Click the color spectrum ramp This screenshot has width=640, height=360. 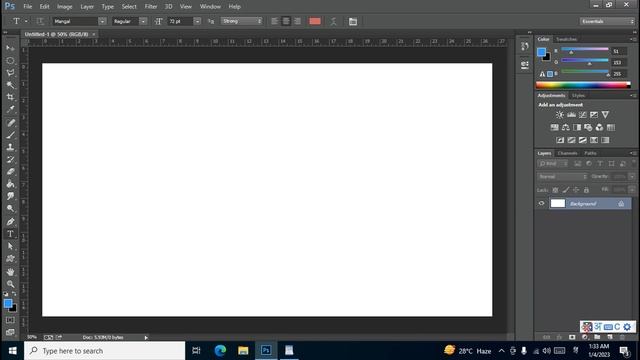pos(583,85)
